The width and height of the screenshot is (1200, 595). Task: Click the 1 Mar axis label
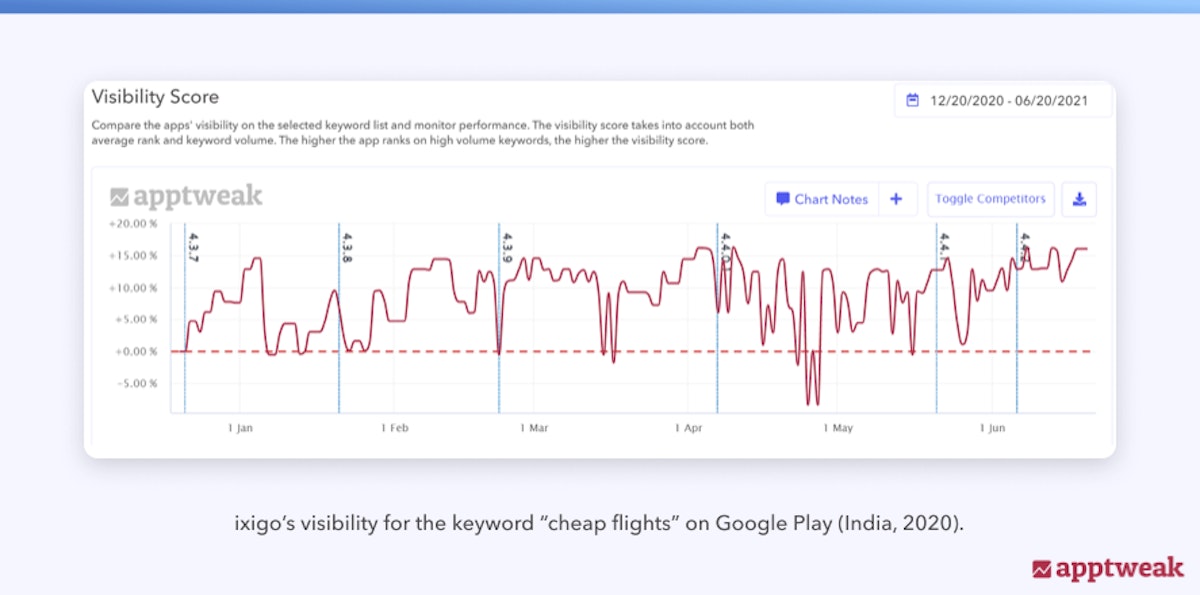533,428
